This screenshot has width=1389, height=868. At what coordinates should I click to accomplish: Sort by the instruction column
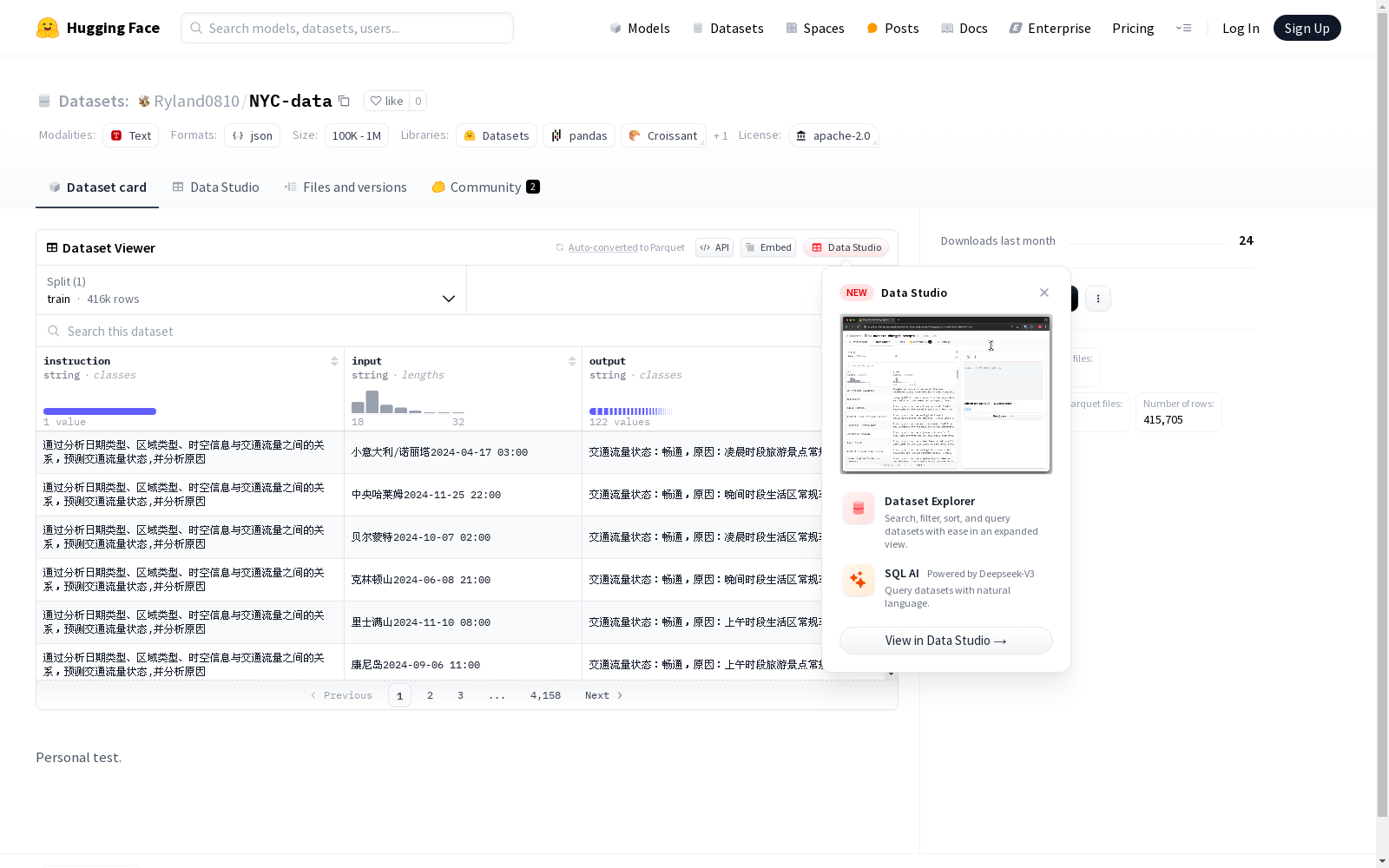coord(334,361)
